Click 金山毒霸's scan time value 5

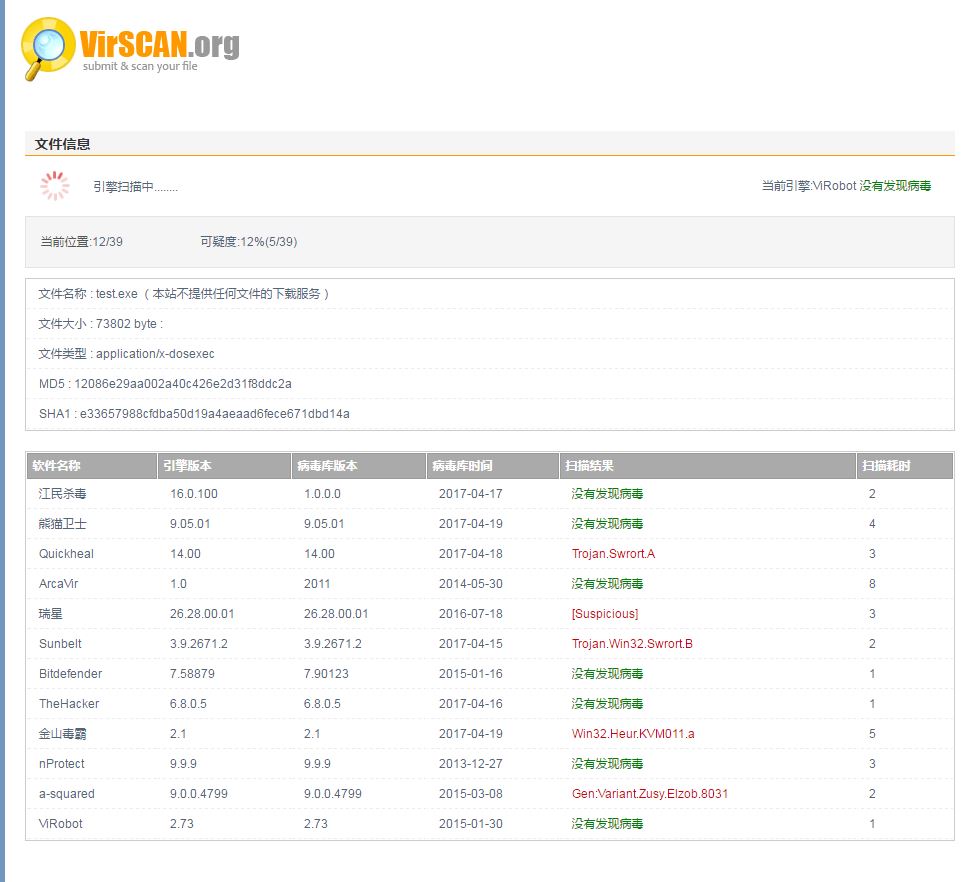[872, 734]
